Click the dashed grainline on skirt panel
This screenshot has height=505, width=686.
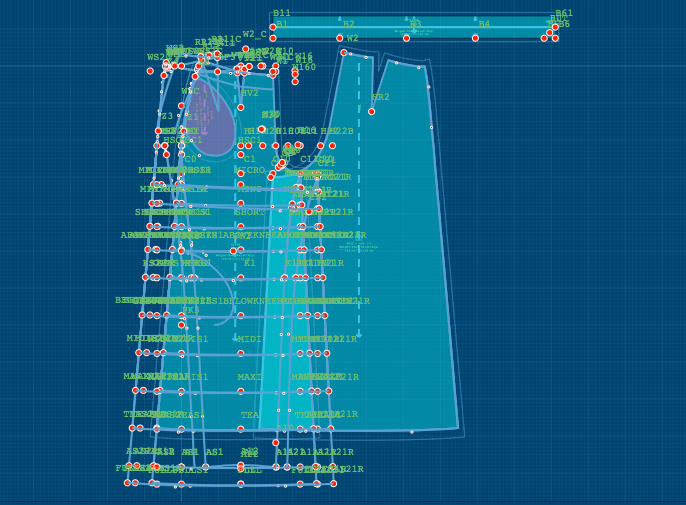pyautogui.click(x=359, y=200)
